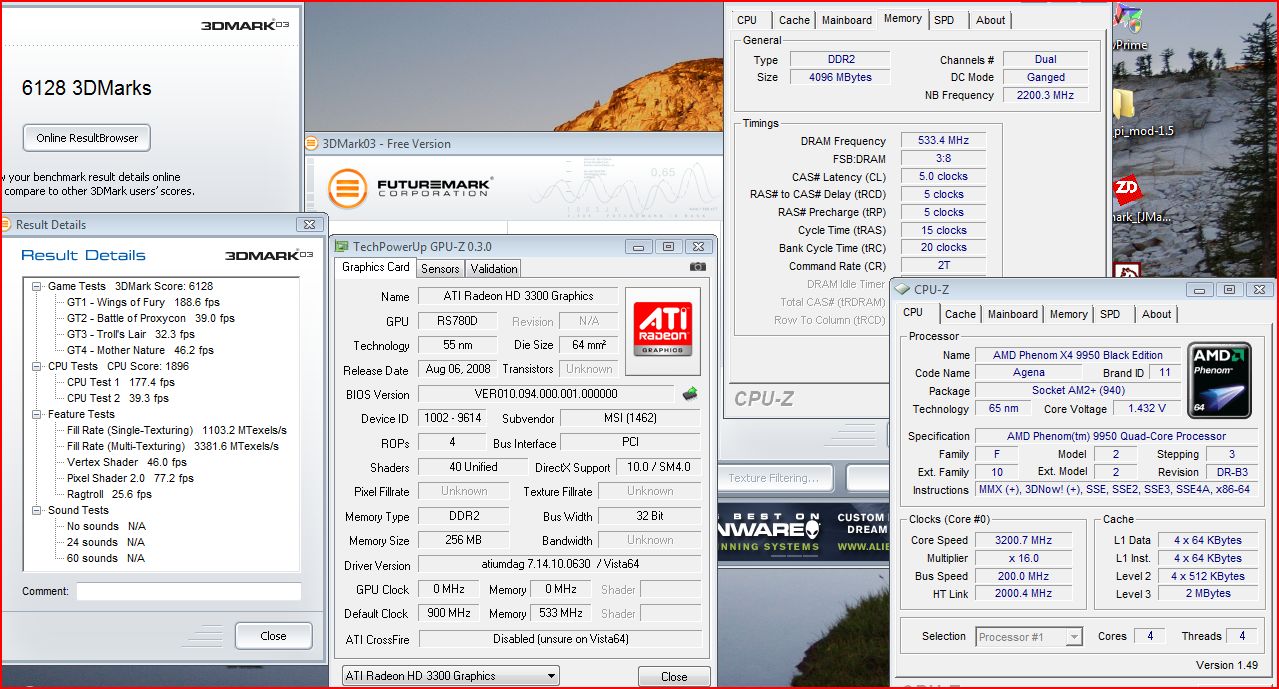Click the BIOS Version field in GPU-Z
This screenshot has height=689, width=1279.
click(546, 394)
